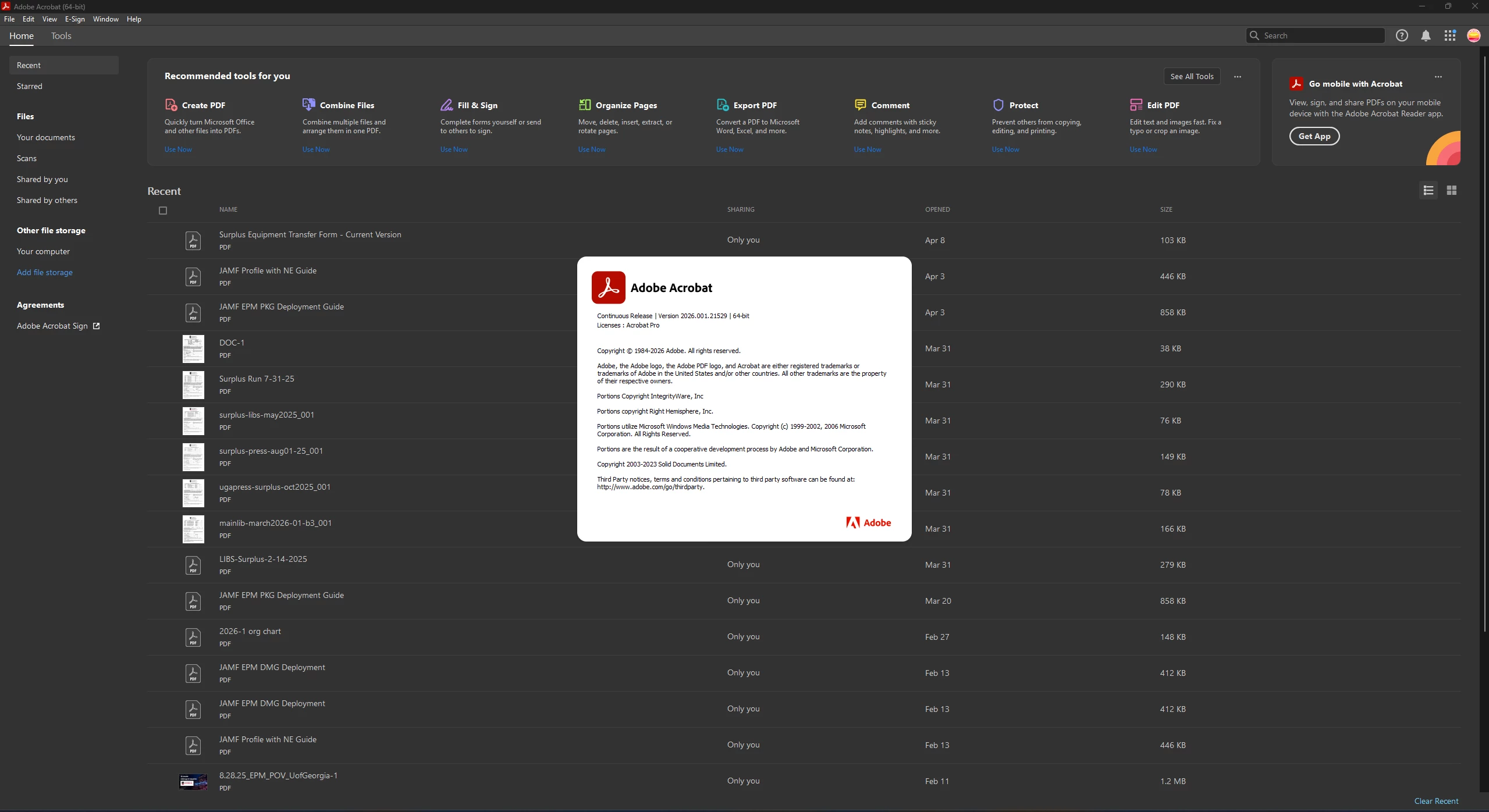Image resolution: width=1489 pixels, height=812 pixels.
Task: Open Go mobile card options ellipsis
Action: (1438, 77)
